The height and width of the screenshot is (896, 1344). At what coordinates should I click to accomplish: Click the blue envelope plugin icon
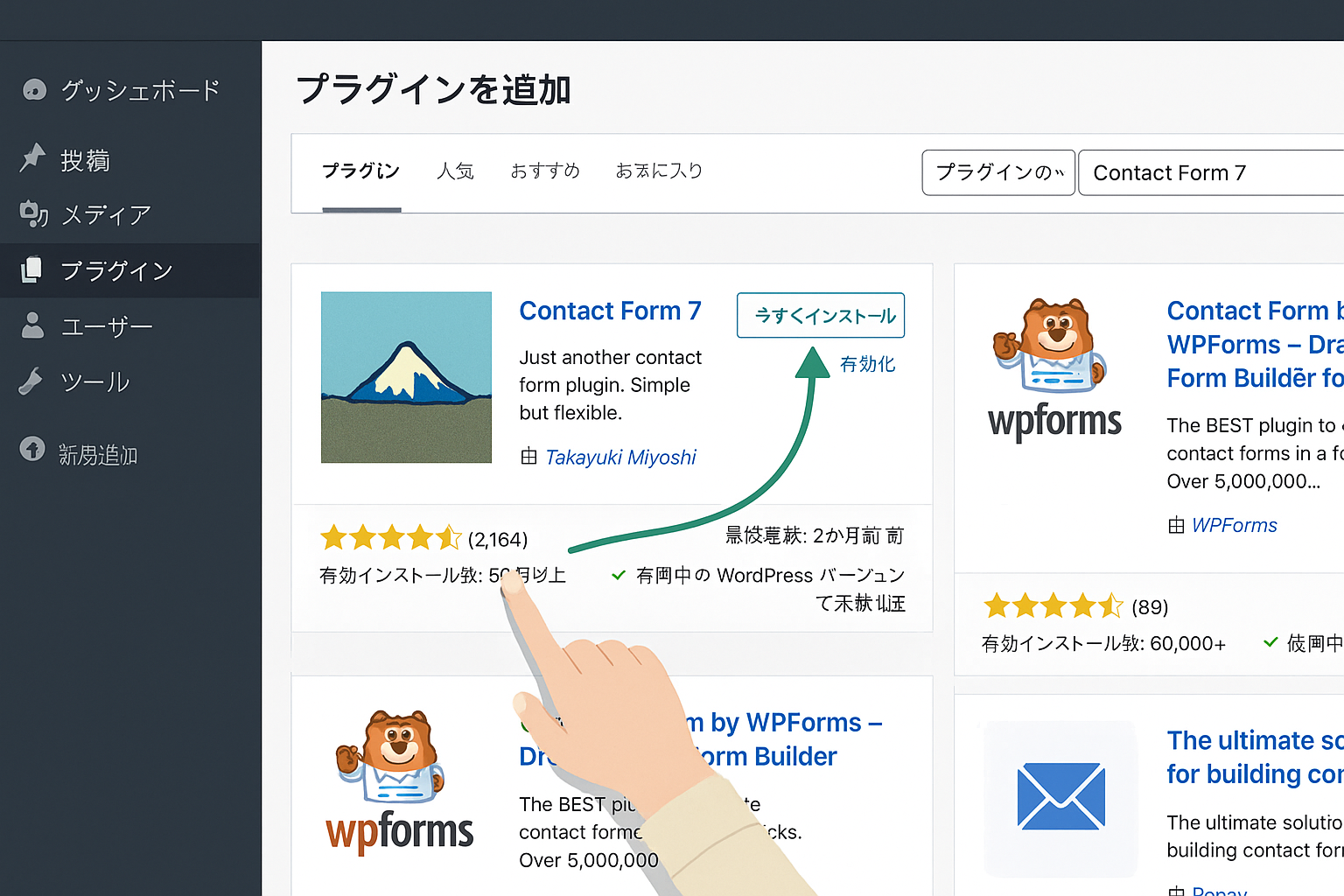1060,796
